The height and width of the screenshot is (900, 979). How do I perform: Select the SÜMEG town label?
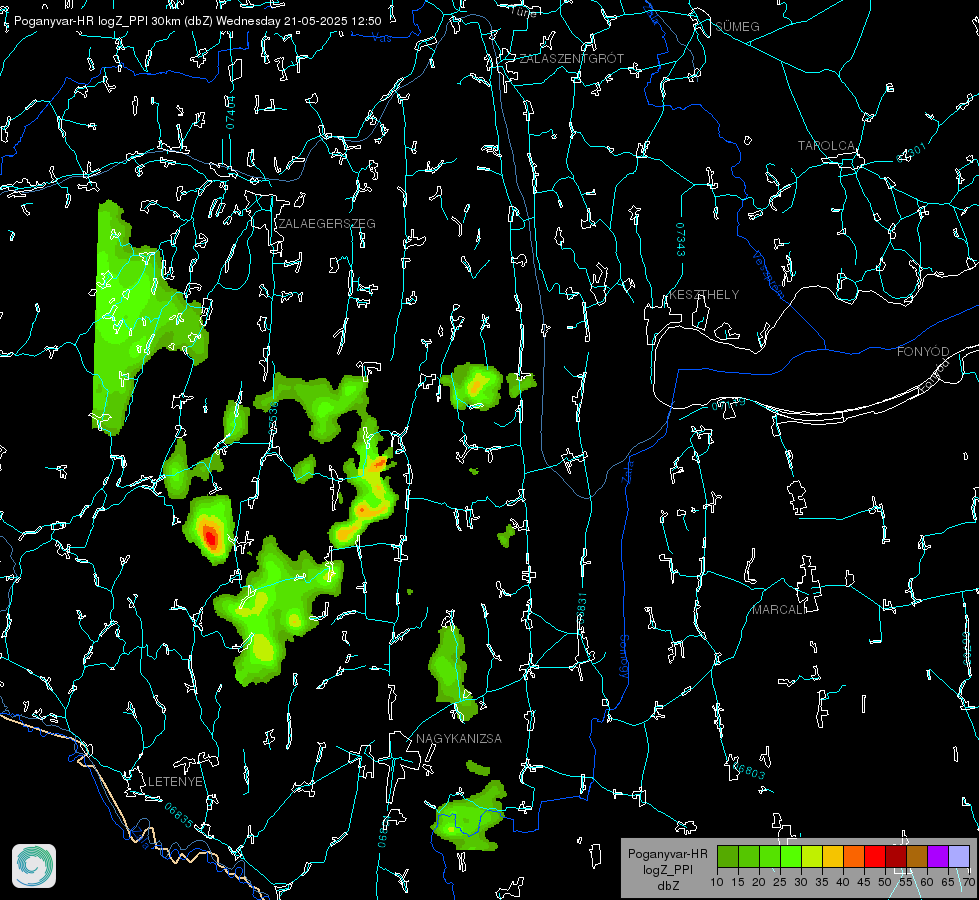737,27
